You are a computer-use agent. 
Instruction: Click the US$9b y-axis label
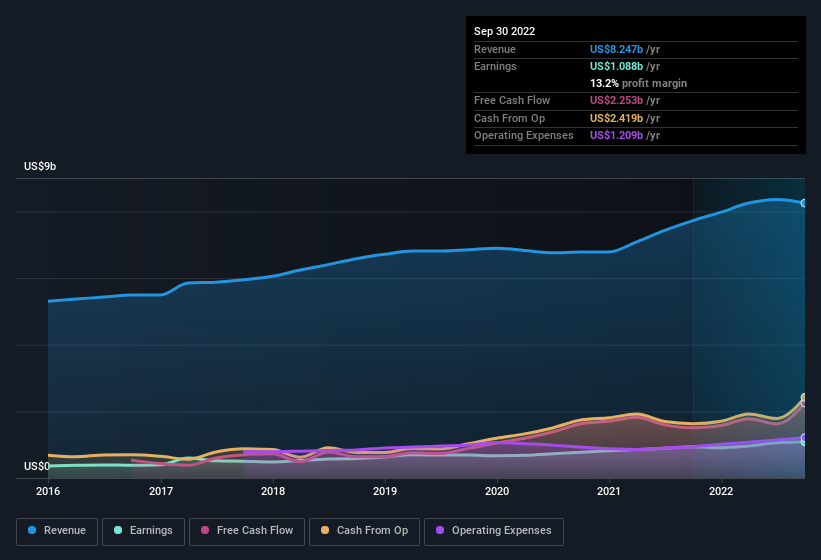[x=40, y=166]
